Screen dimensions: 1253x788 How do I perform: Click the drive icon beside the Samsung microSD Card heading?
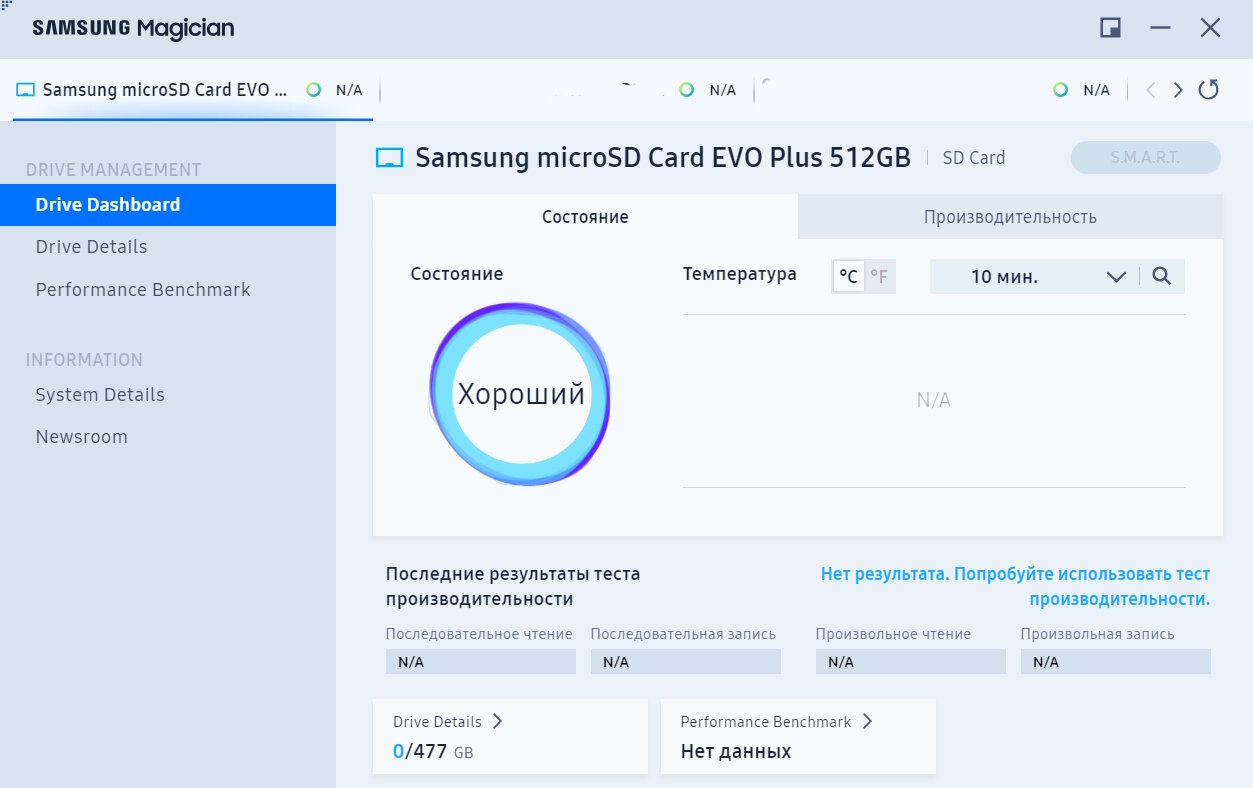click(x=389, y=158)
